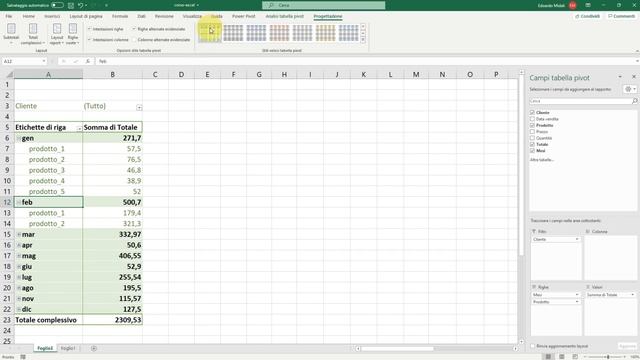The image size is (640, 360).
Task: Click the Condividi button
Action: [x=587, y=16]
